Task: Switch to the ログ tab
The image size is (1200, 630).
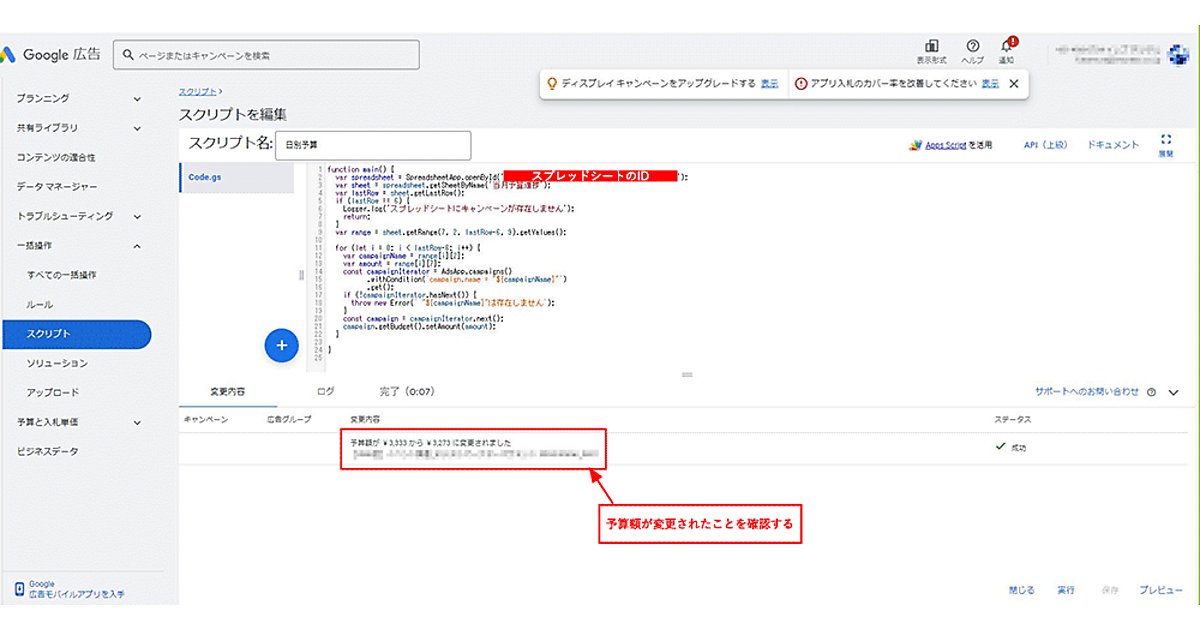Action: pos(325,391)
